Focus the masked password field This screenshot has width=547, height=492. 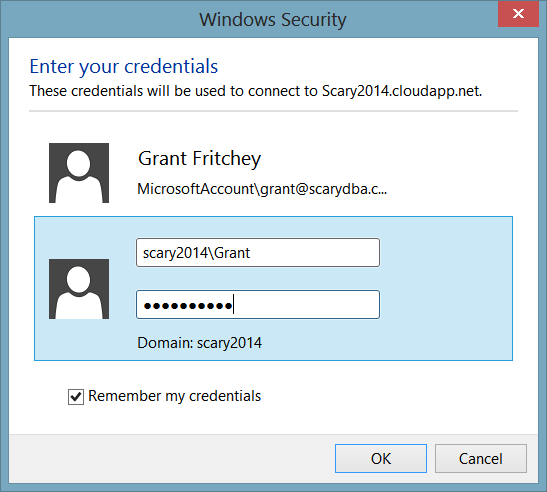pos(258,304)
